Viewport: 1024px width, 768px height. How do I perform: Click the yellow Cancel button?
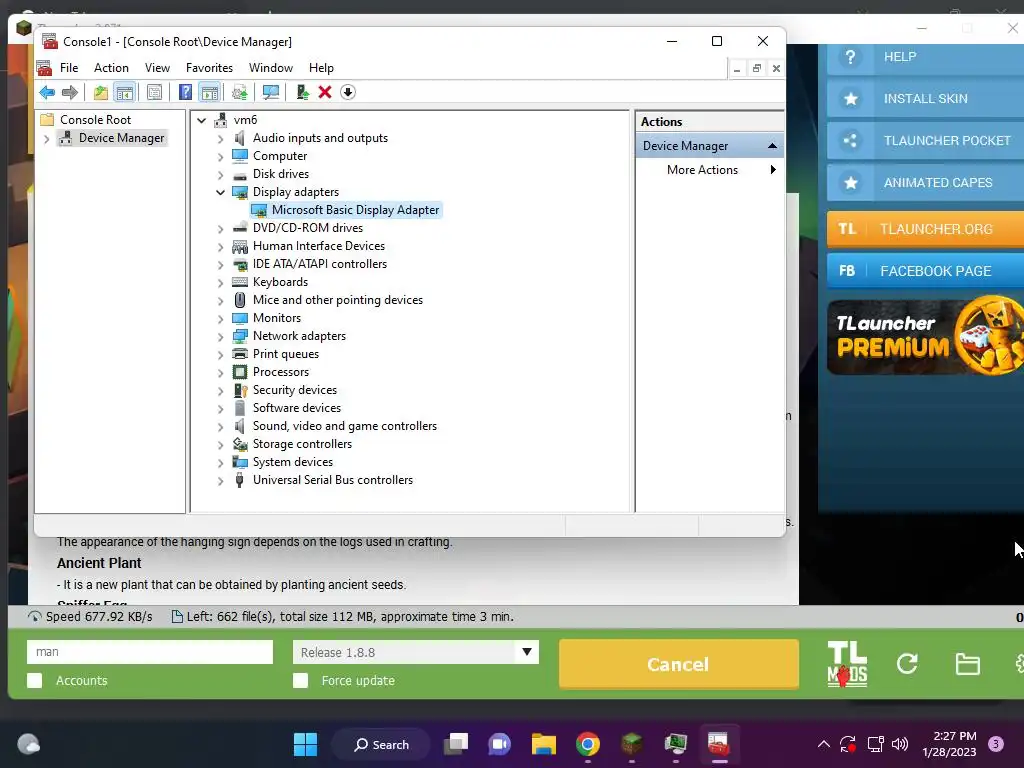[679, 664]
